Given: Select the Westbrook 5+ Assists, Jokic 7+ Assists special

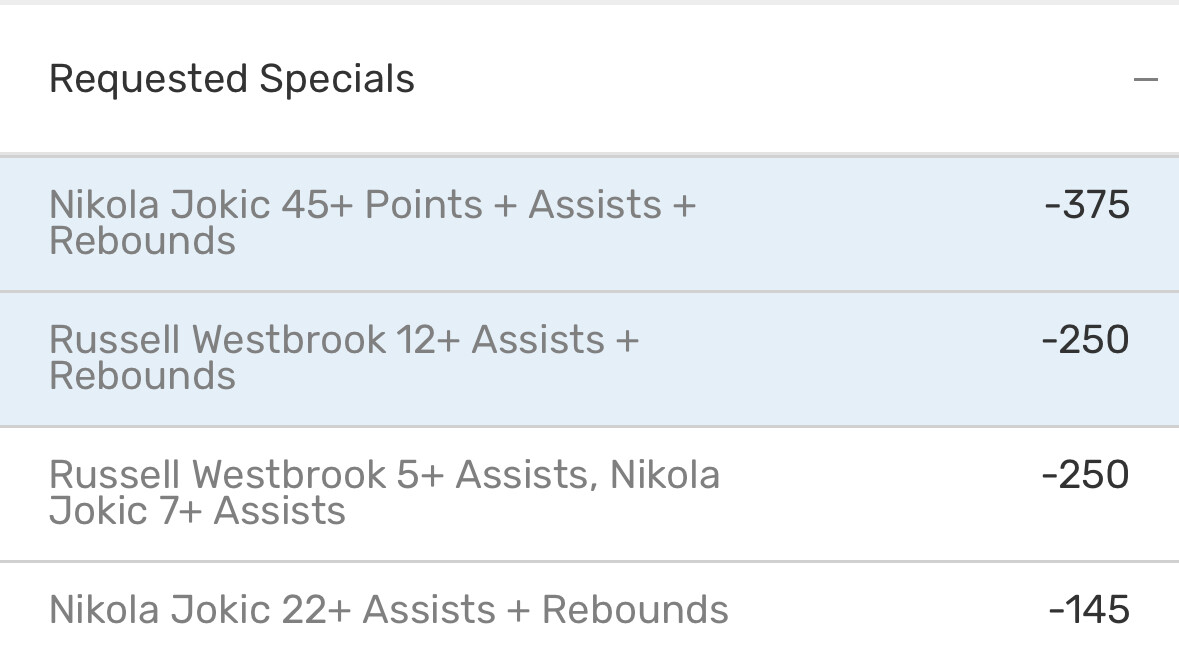Looking at the screenshot, I should (589, 493).
